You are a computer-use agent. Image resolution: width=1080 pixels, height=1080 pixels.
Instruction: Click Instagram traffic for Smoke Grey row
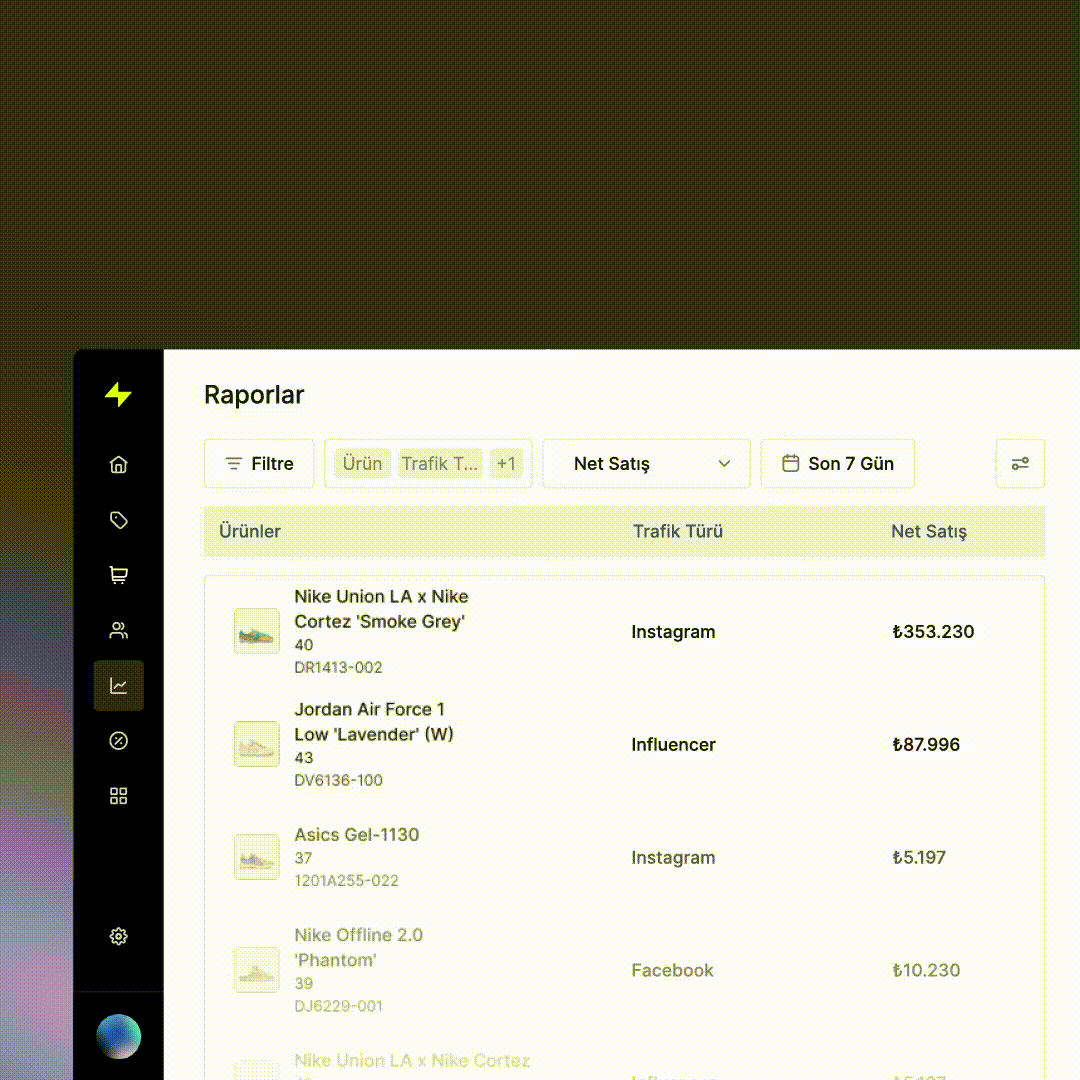tap(674, 632)
